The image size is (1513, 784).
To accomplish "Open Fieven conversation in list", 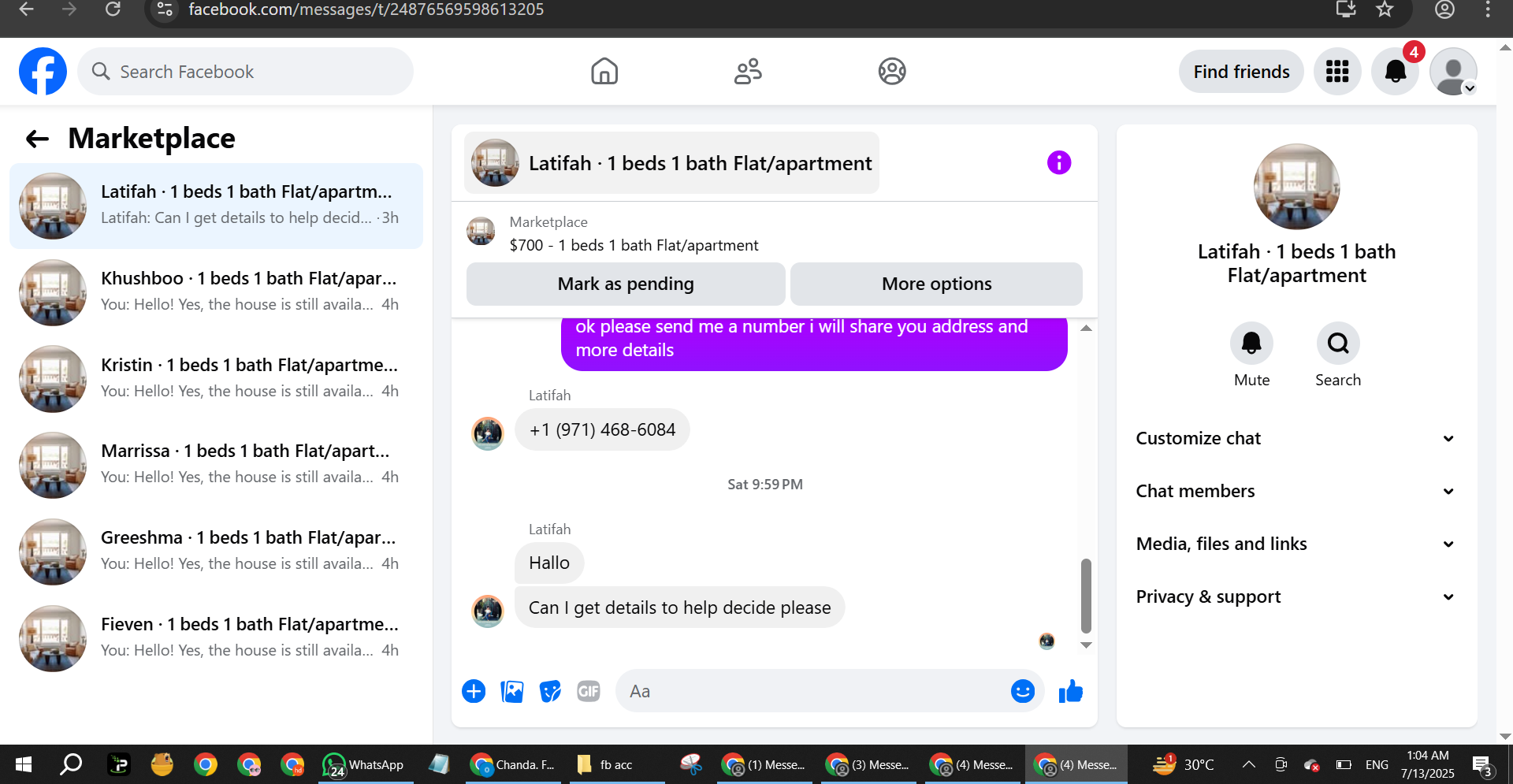I will coord(216,639).
